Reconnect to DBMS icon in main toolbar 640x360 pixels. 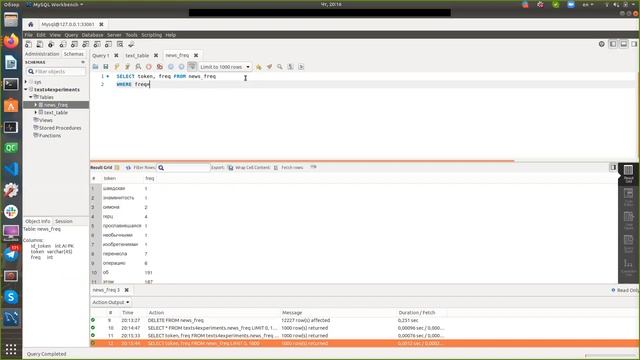point(131,44)
